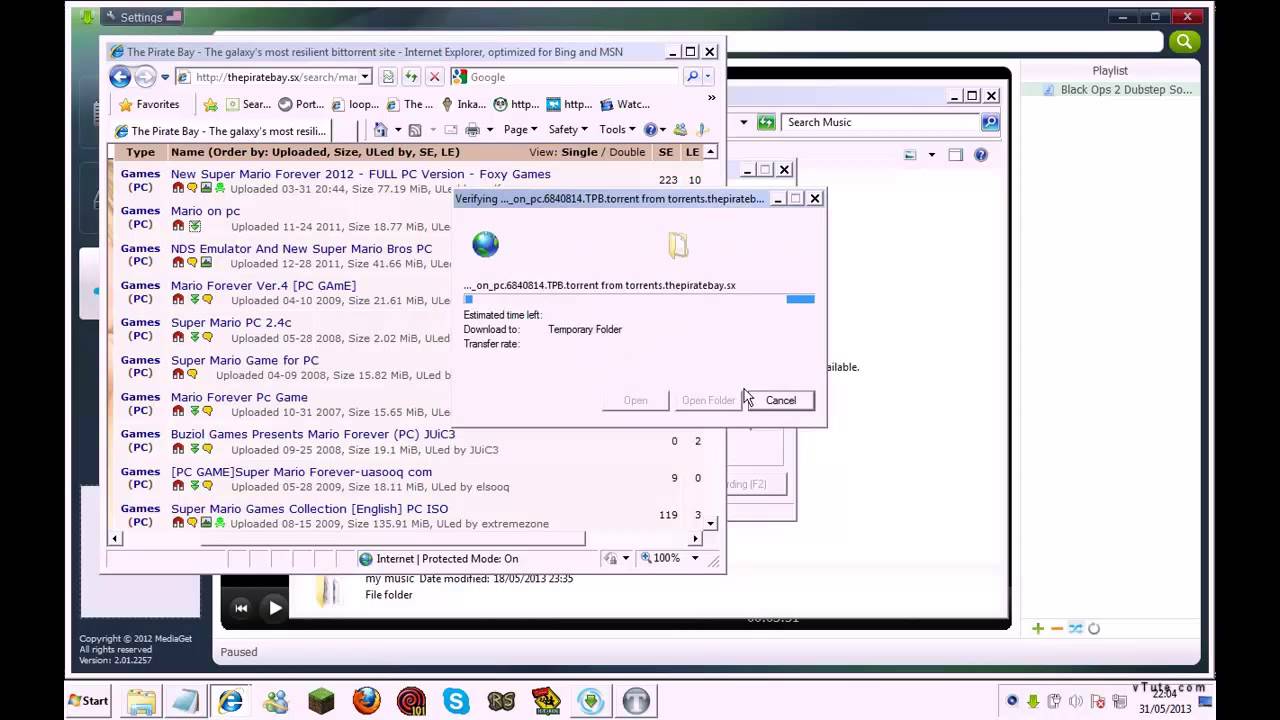Open 'Port...' favorites bar link
The width and height of the screenshot is (1280, 720).
tap(301, 104)
